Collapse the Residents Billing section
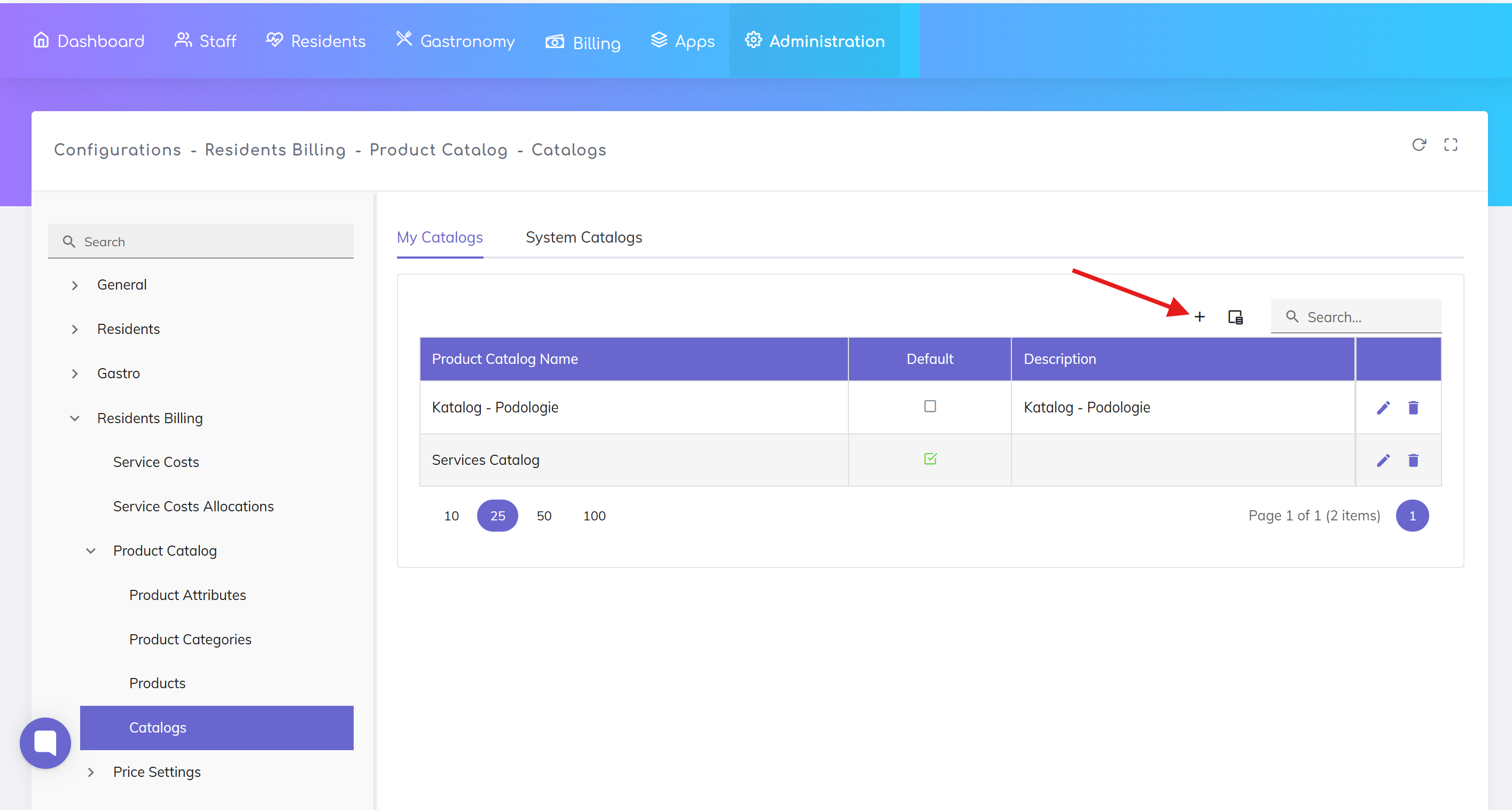Viewport: 1512px width, 810px height. pos(75,418)
